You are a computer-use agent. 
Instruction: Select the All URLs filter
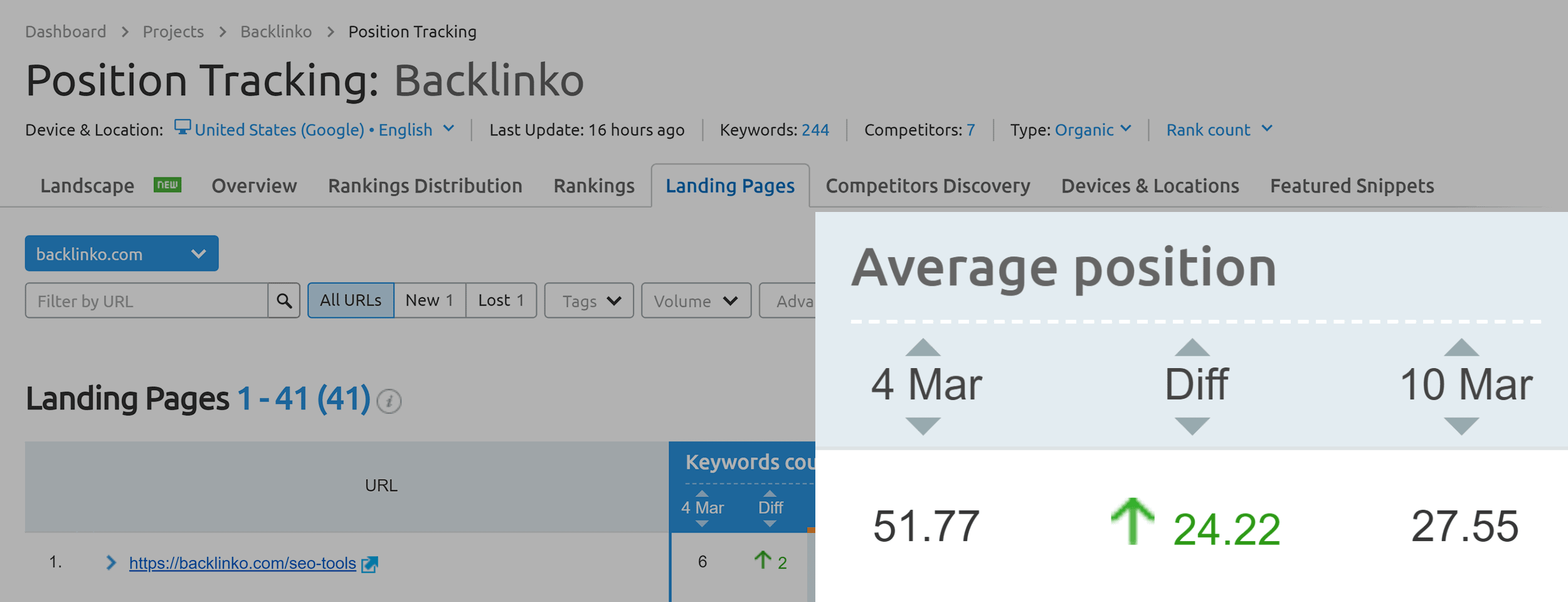[x=351, y=300]
